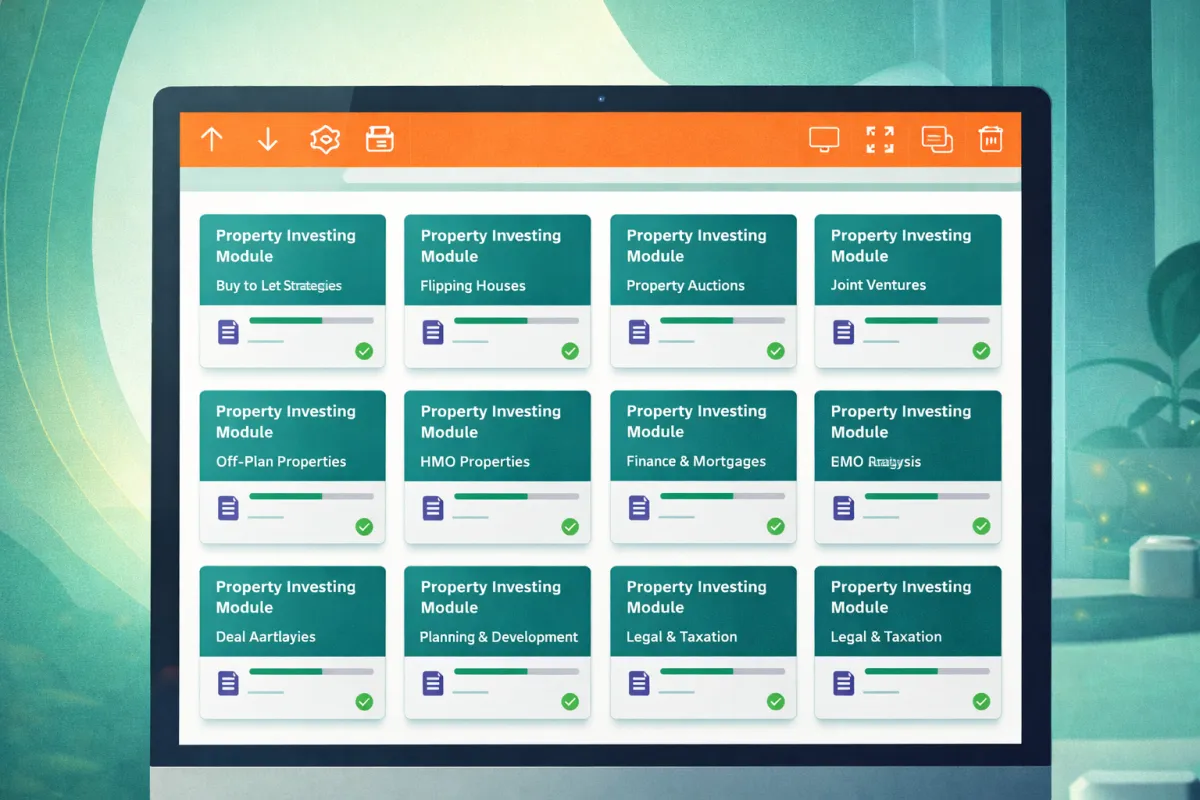Open the document icon on Buy to Let card
1200x800 pixels.
click(228, 332)
